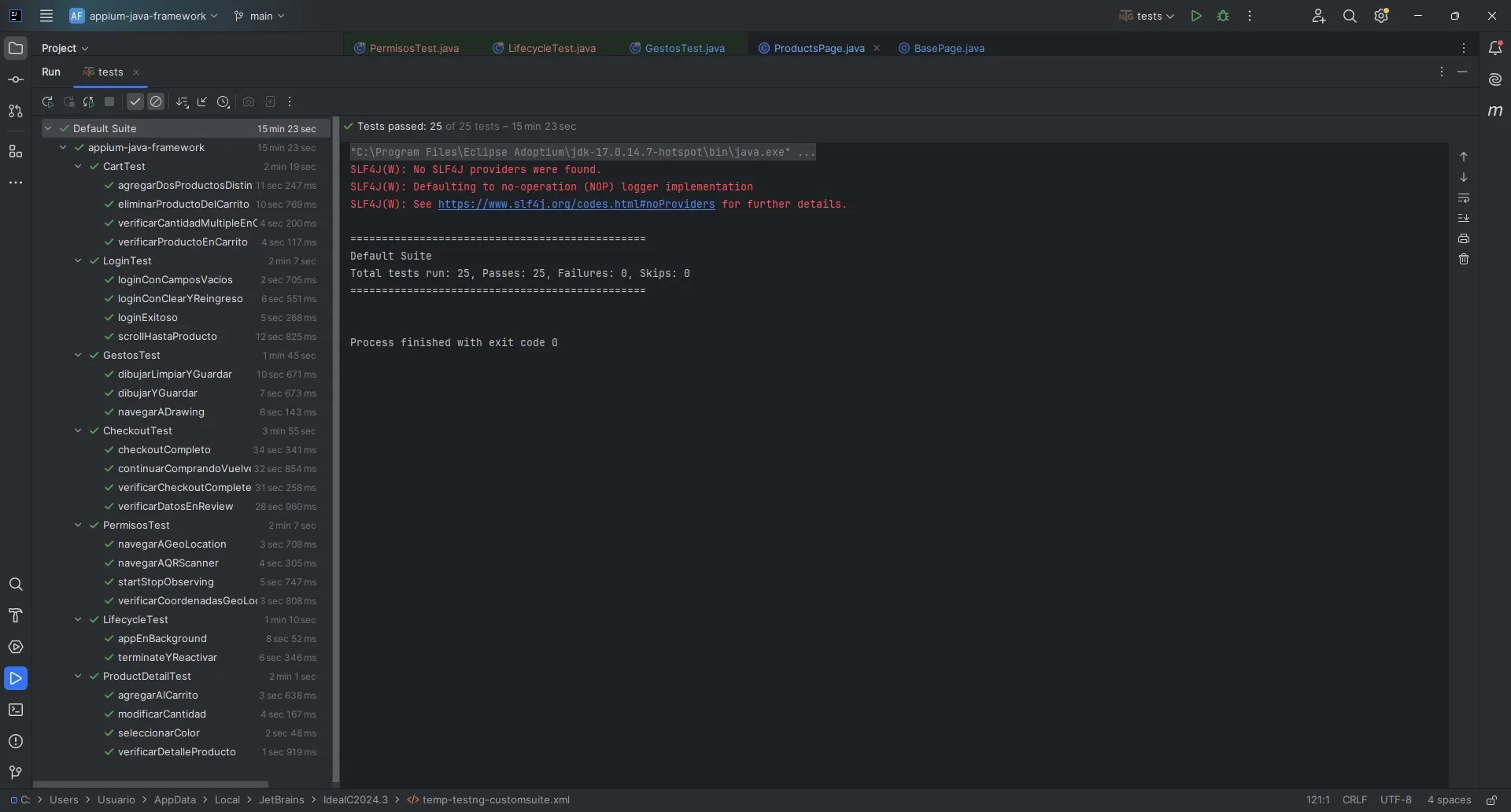The image size is (1511, 812).
Task: Open the Project view dropdown
Action: click(x=65, y=49)
